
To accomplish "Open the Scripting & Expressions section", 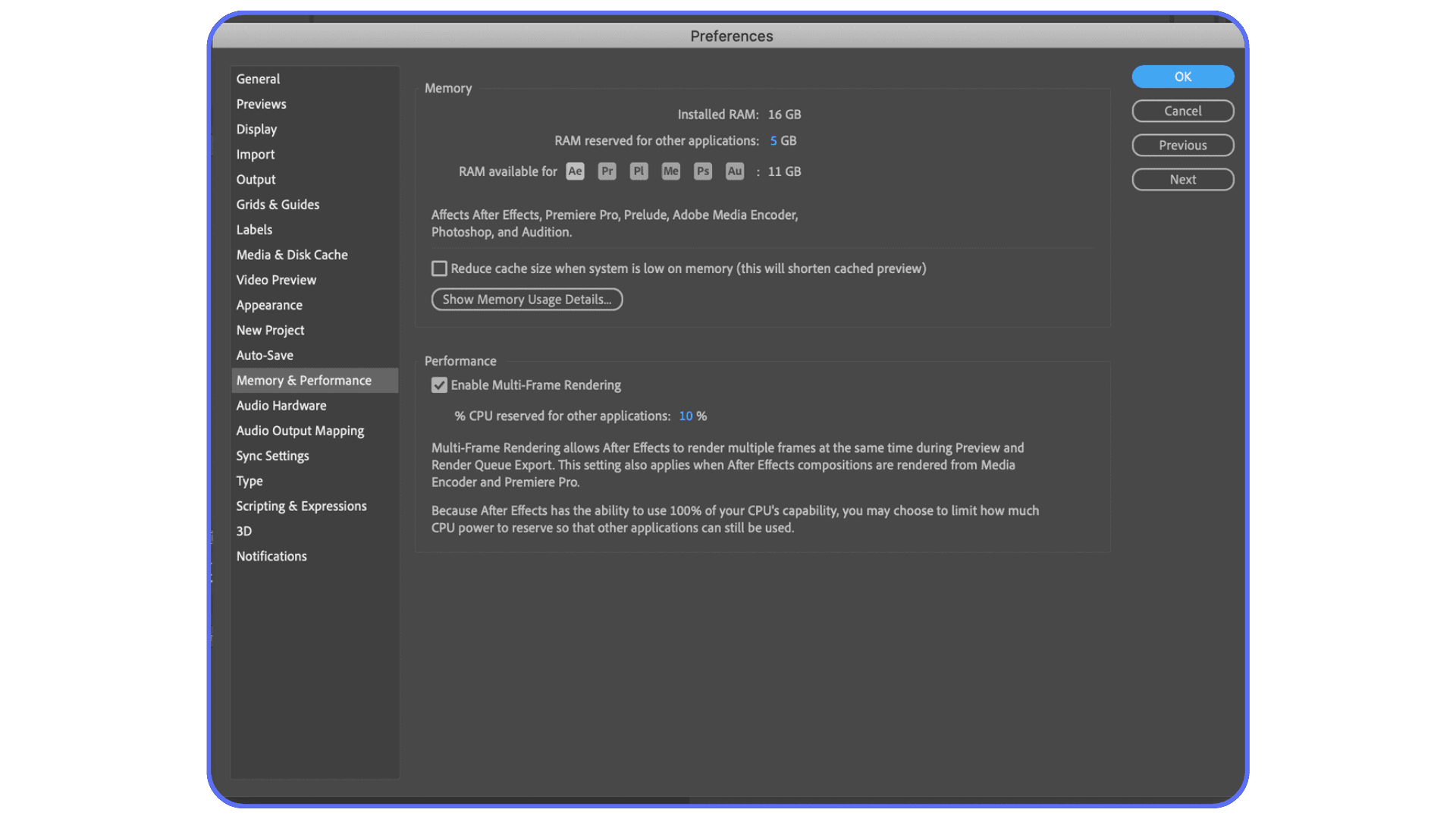I will pos(301,506).
